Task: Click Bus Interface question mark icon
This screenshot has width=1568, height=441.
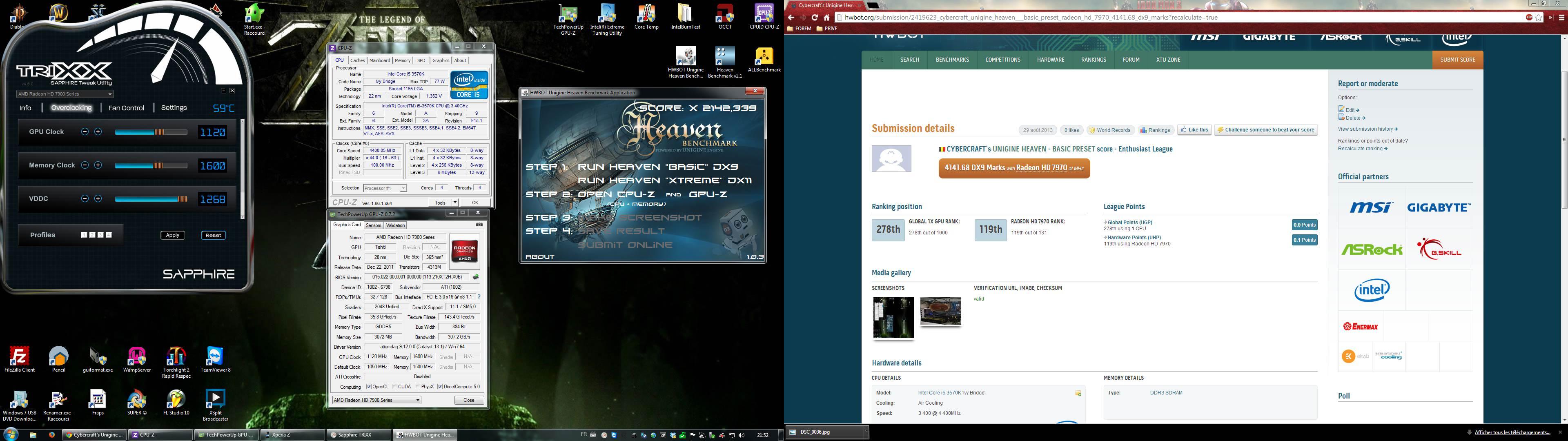Action: coord(479,297)
